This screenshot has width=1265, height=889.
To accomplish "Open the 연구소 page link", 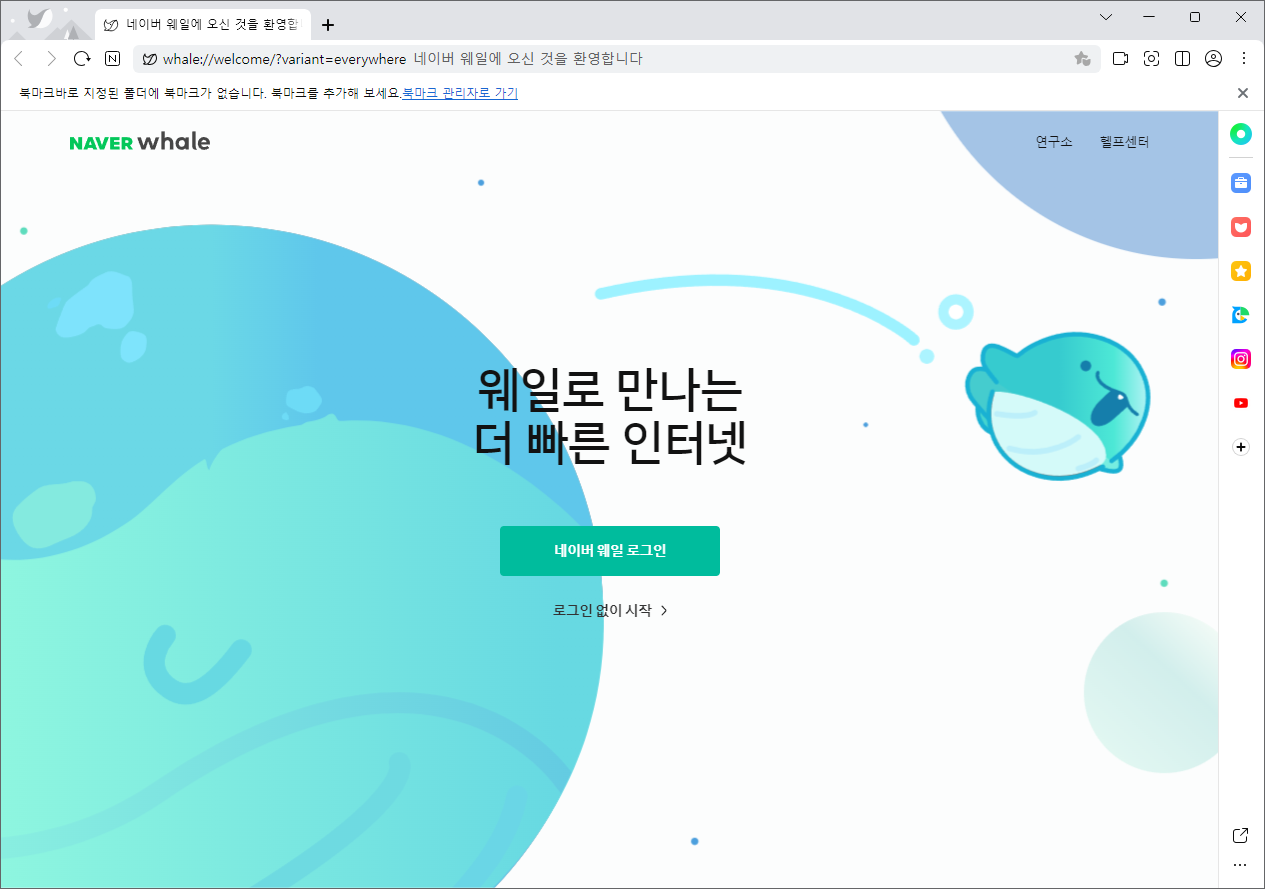I will pos(1054,142).
